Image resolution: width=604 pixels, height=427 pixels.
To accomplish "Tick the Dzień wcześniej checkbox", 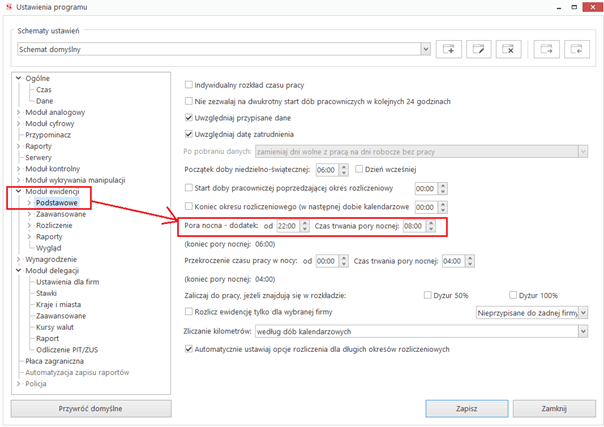I will 359,170.
